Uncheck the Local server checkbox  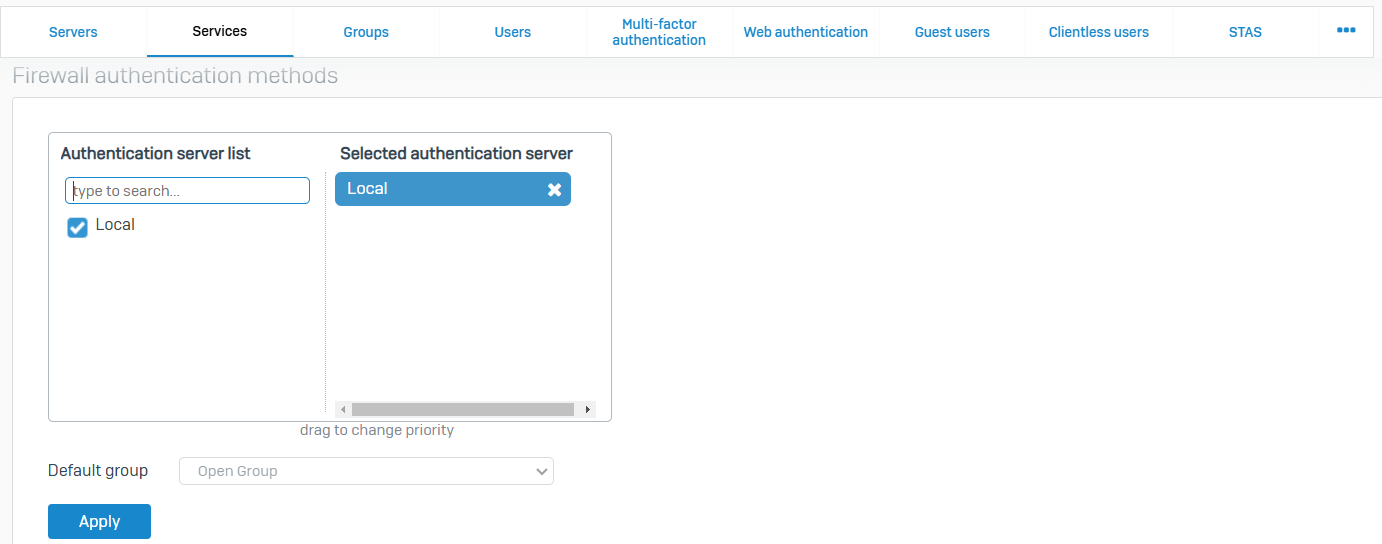(x=77, y=228)
